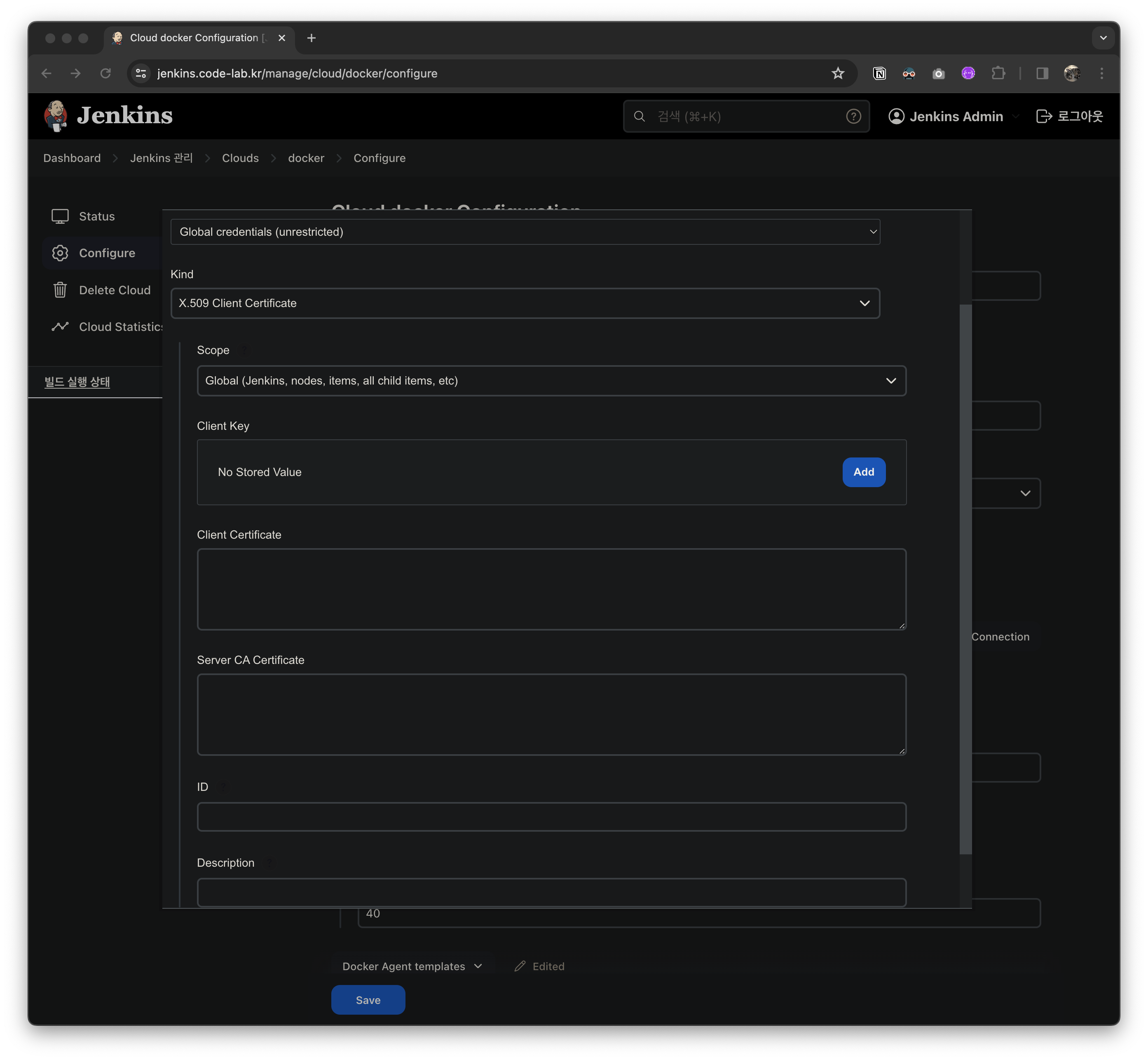Image resolution: width=1148 pixels, height=1060 pixels.
Task: Expand the Scope Global dropdown
Action: tap(551, 381)
